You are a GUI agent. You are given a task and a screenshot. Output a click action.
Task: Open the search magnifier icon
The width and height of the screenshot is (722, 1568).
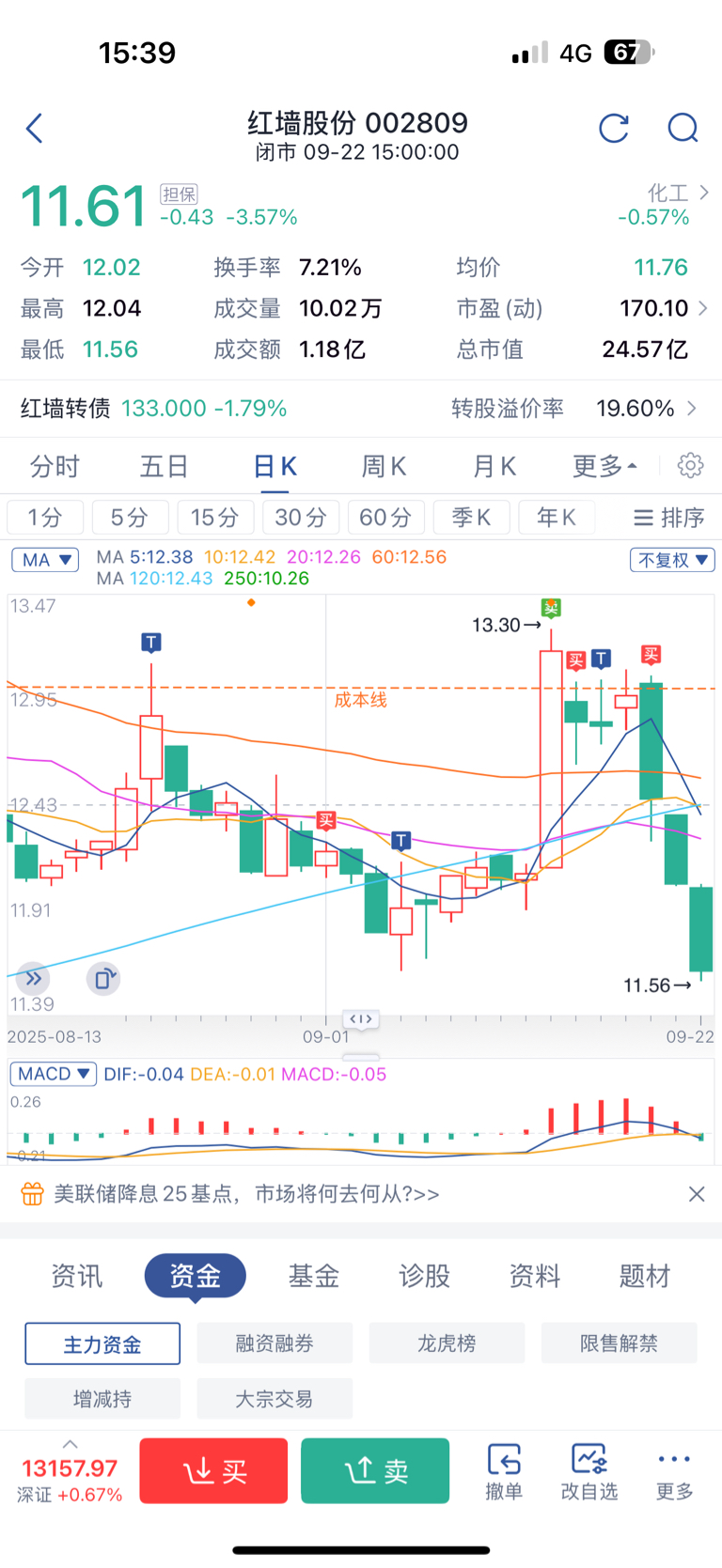pyautogui.click(x=683, y=128)
